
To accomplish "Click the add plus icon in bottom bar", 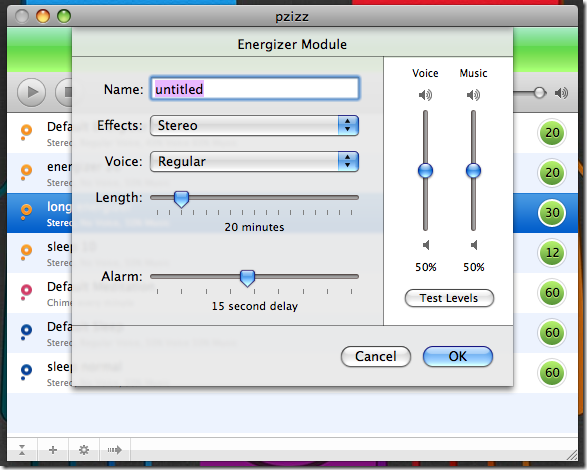I will pos(53,450).
